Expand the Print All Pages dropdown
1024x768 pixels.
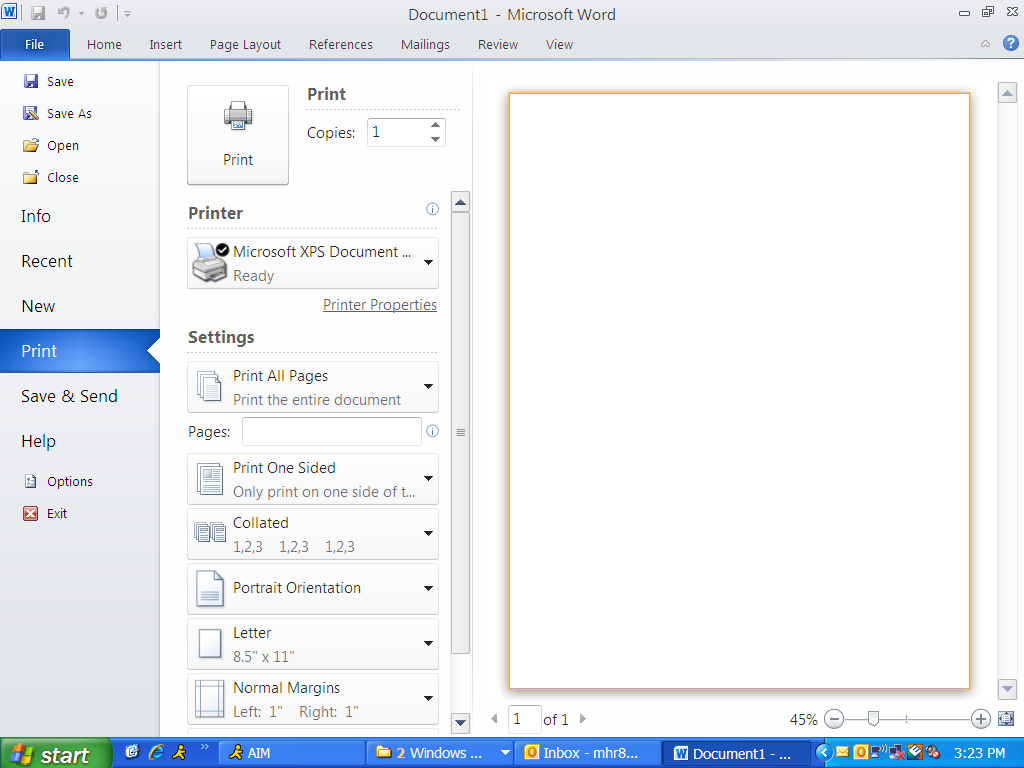click(x=313, y=387)
